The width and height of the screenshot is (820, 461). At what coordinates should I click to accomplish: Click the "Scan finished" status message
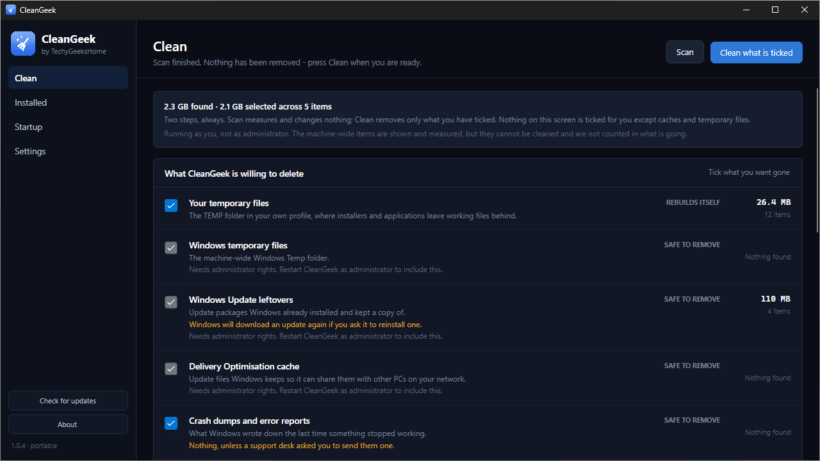click(287, 63)
